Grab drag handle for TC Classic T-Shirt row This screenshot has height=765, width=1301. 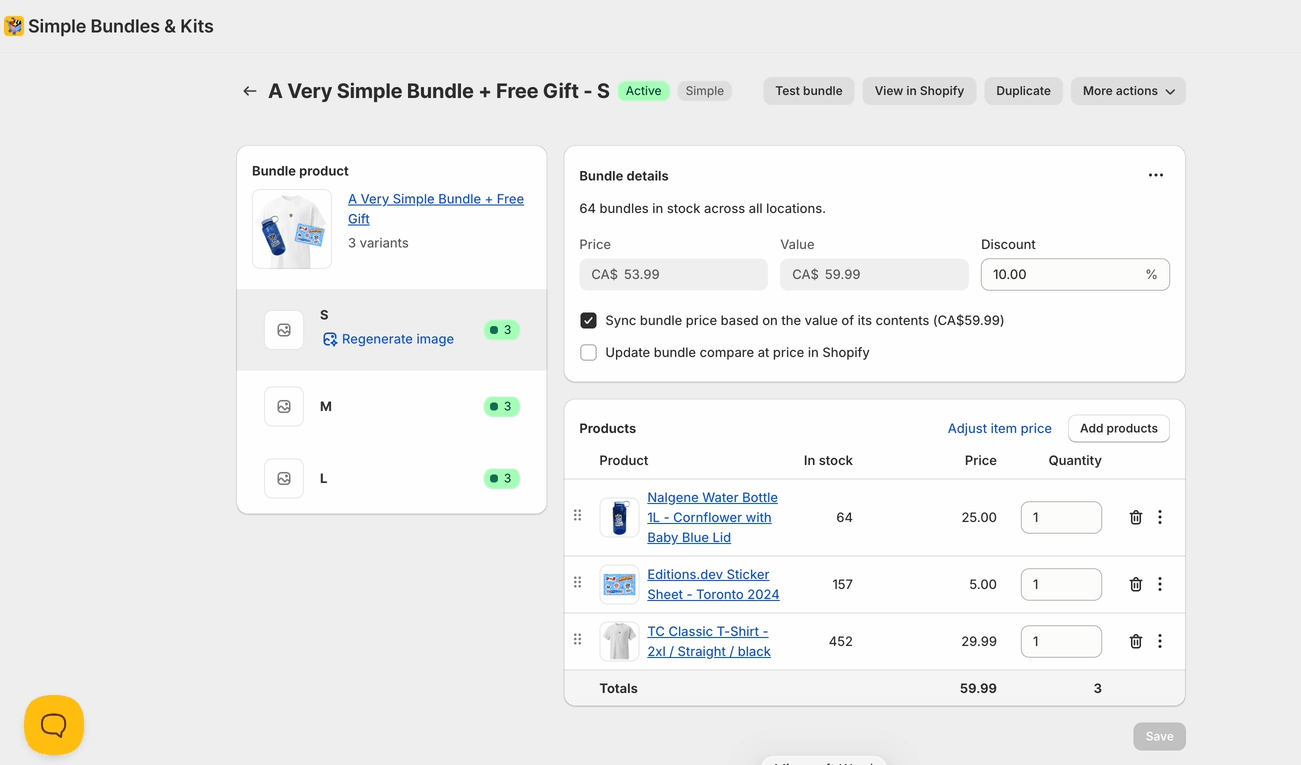577,640
